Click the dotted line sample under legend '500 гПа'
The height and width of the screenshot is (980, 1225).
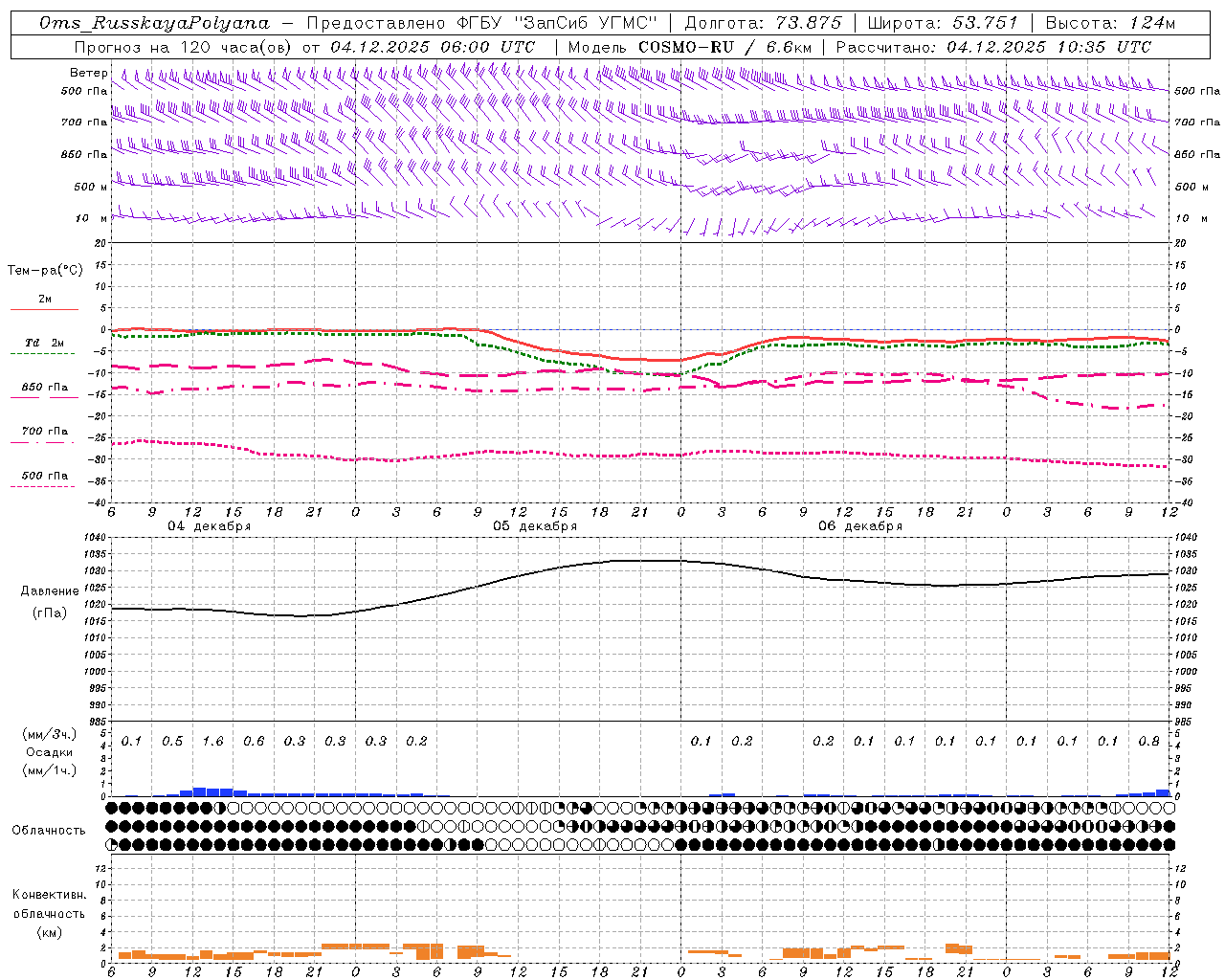[42, 487]
